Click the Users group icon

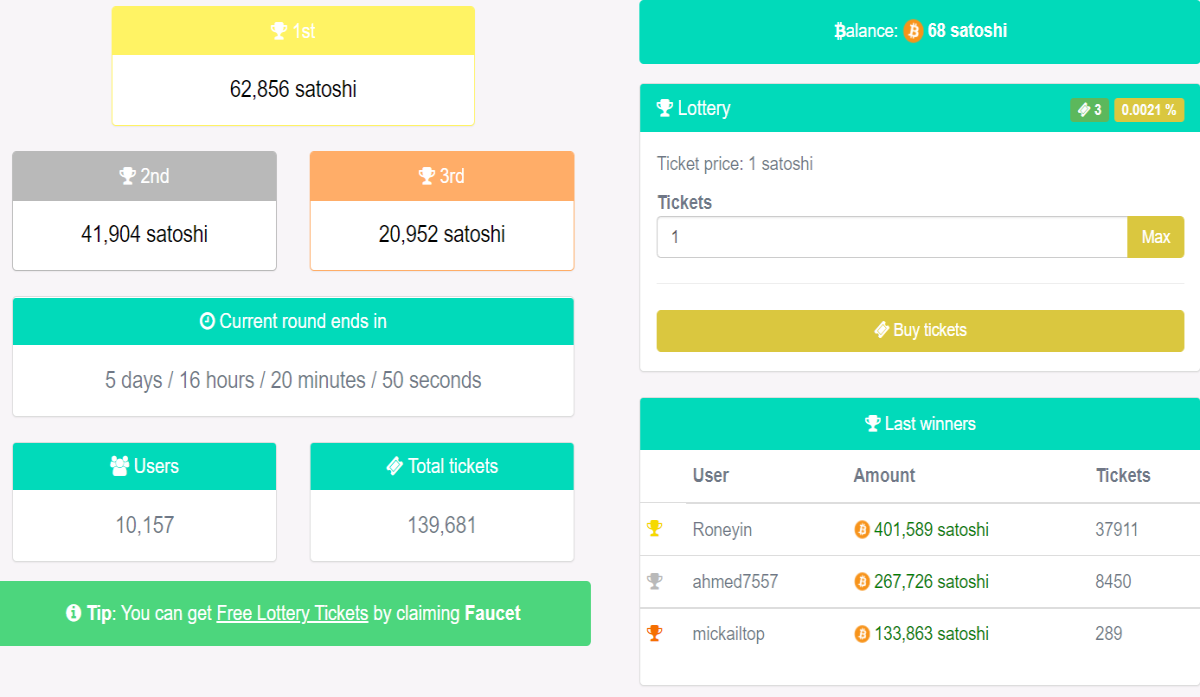[x=120, y=466]
